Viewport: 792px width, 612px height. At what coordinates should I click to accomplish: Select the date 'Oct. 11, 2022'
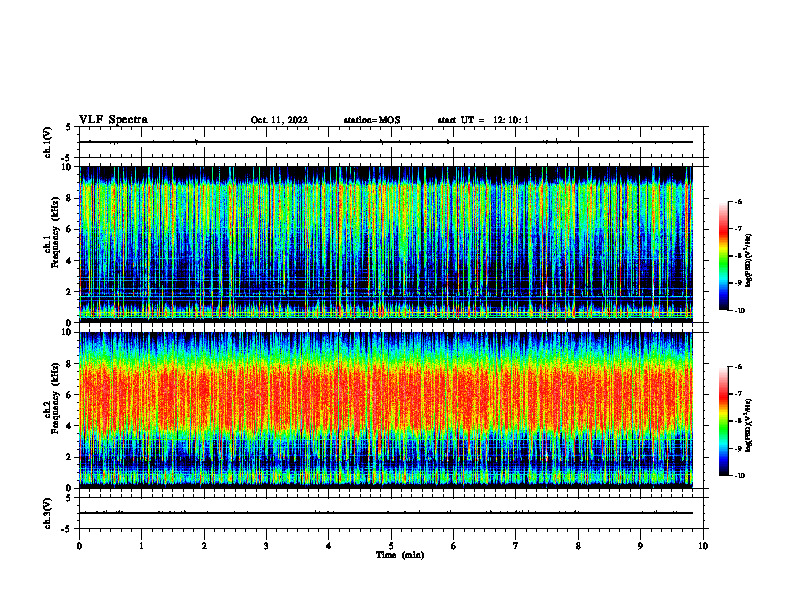279,120
